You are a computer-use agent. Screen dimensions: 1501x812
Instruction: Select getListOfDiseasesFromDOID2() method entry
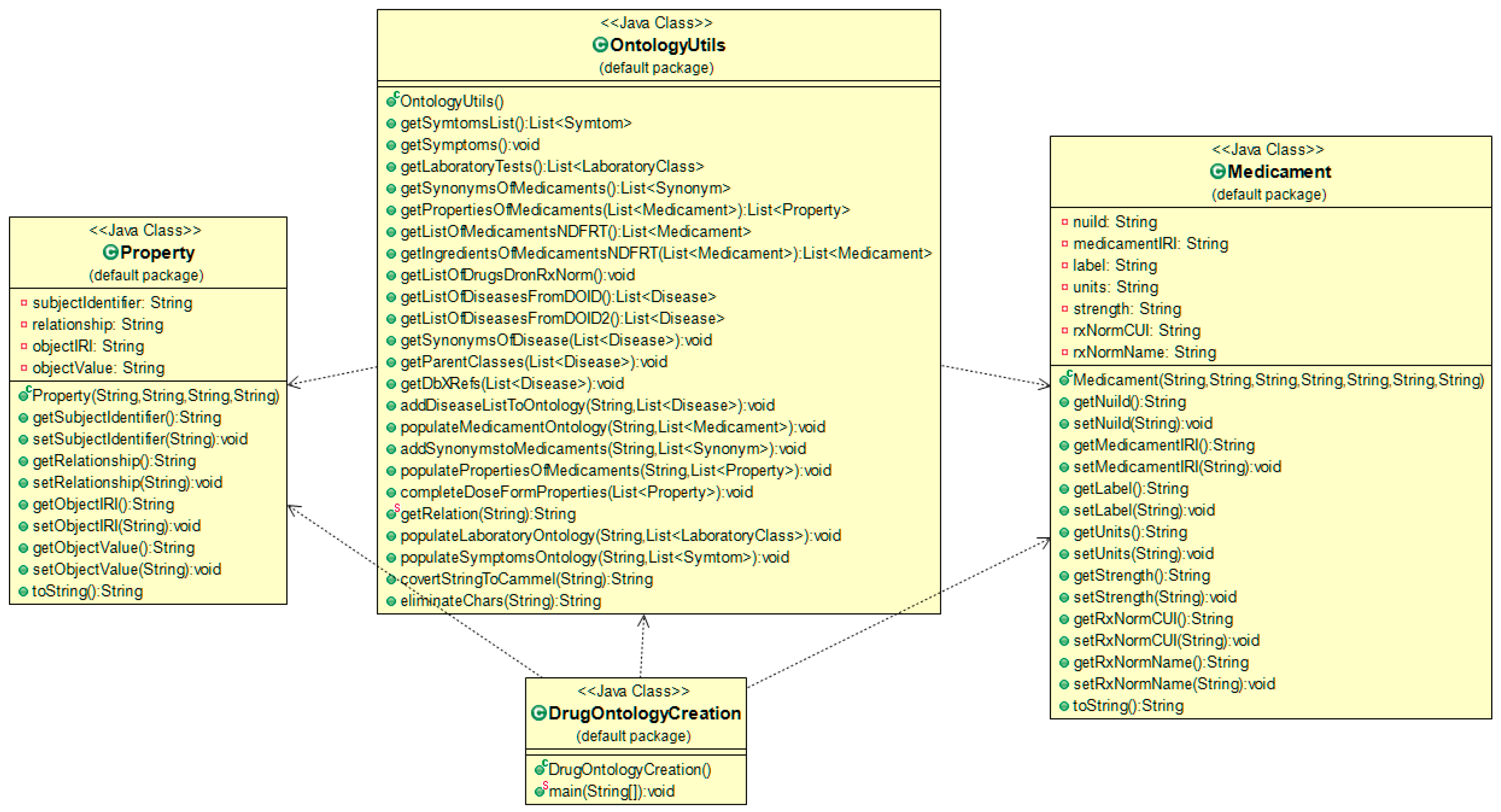(562, 319)
